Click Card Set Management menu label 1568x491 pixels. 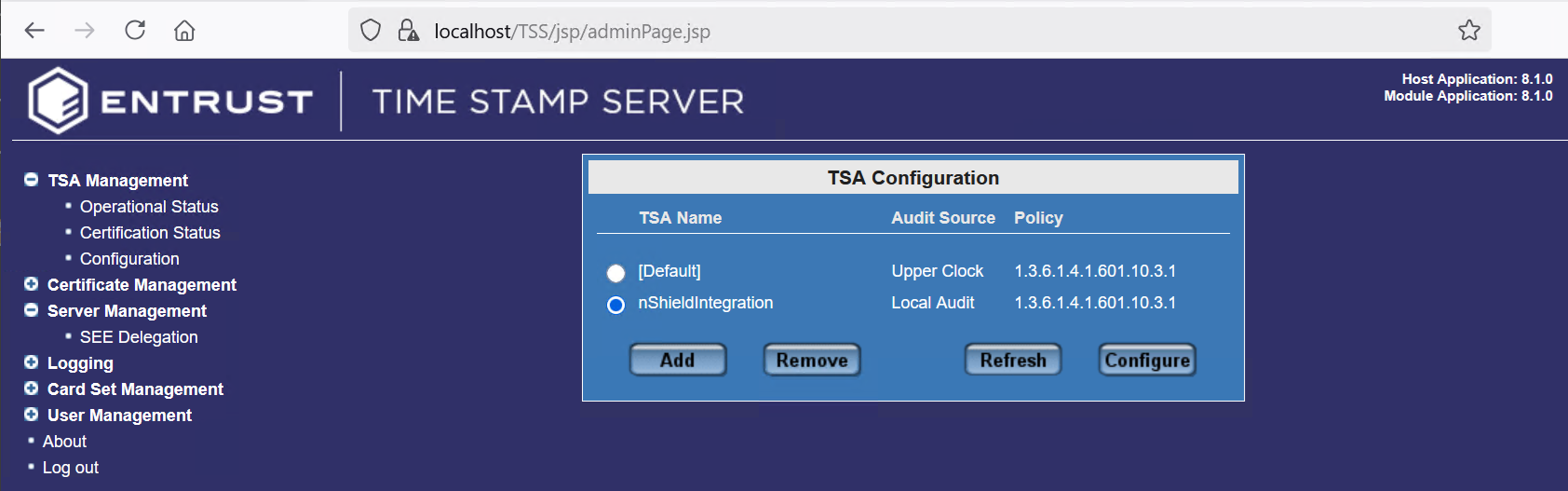coord(135,389)
